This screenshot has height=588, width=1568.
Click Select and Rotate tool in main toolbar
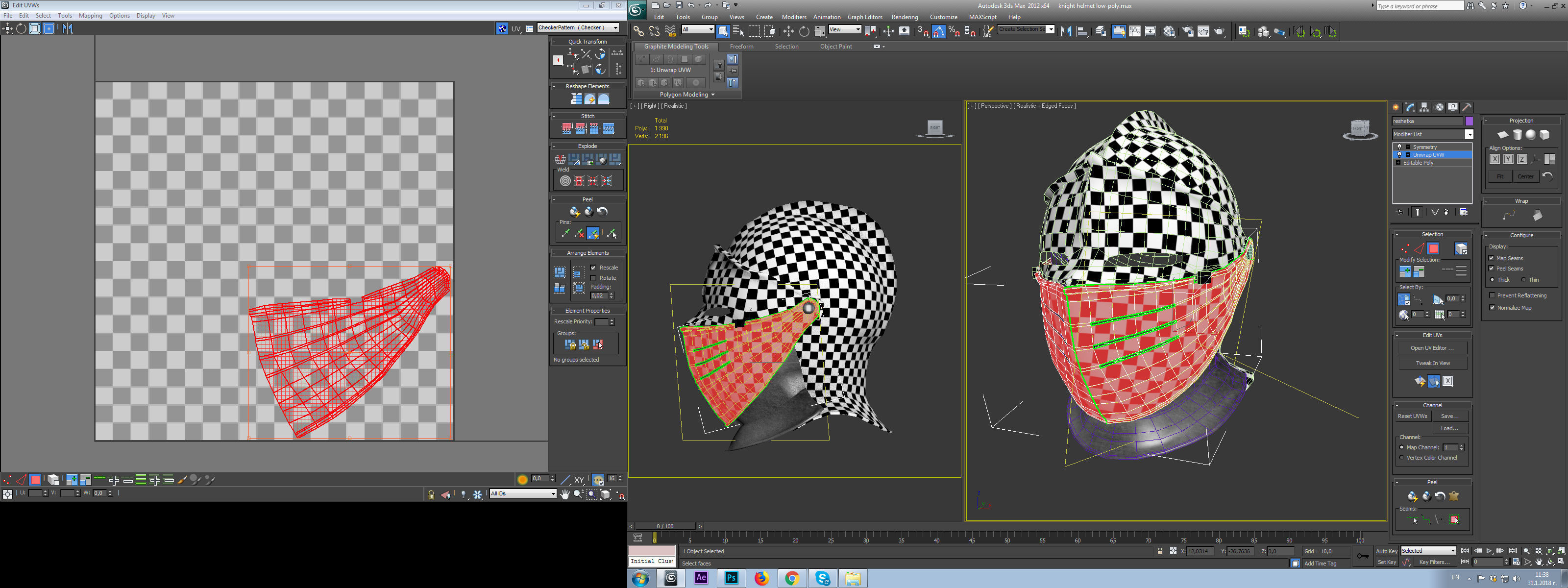[804, 31]
